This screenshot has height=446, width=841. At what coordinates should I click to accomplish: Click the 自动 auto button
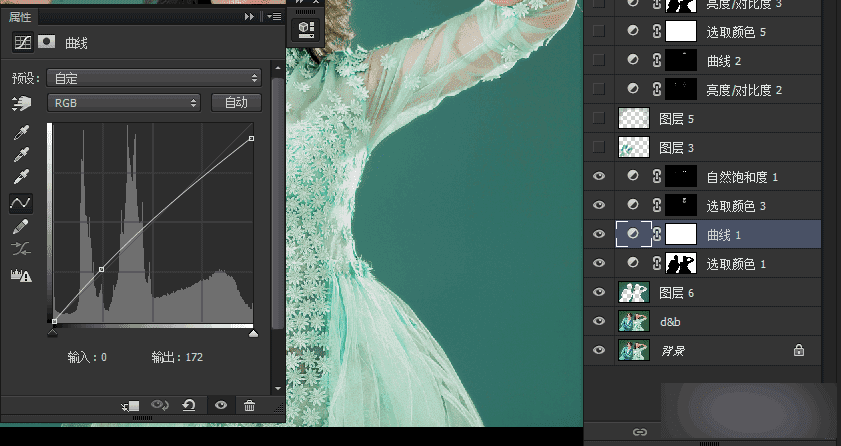pyautogui.click(x=236, y=103)
